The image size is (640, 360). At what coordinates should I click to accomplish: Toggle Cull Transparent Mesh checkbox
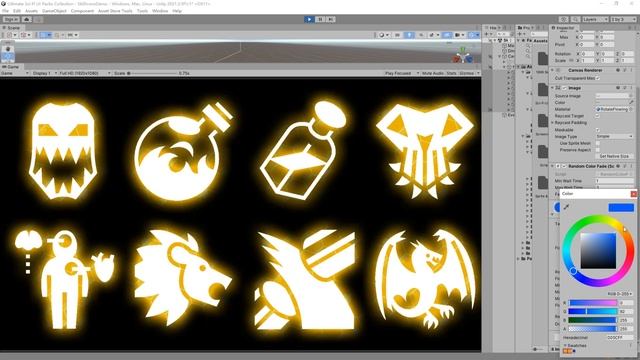(598, 78)
